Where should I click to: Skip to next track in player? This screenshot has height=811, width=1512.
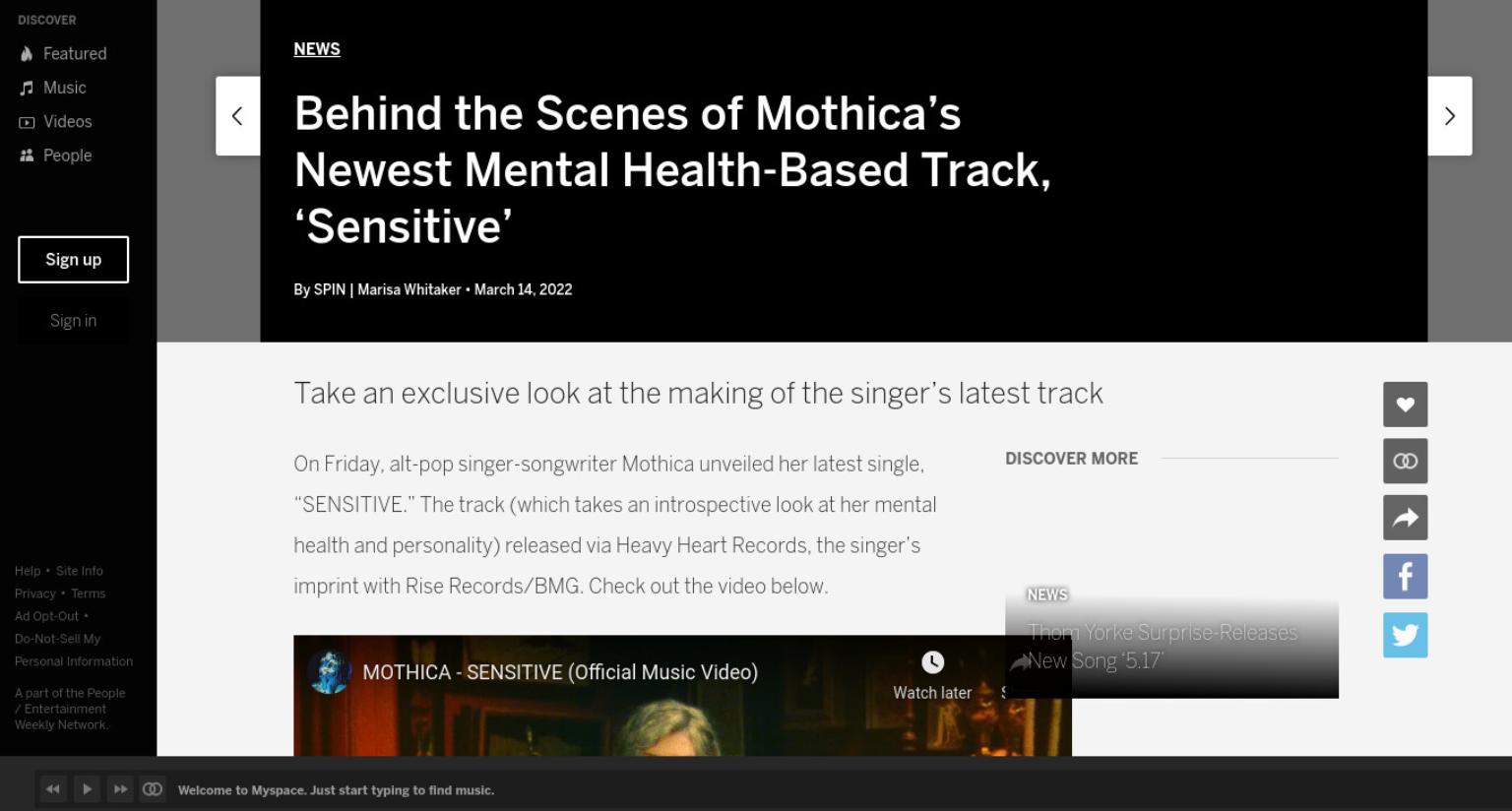tap(120, 789)
